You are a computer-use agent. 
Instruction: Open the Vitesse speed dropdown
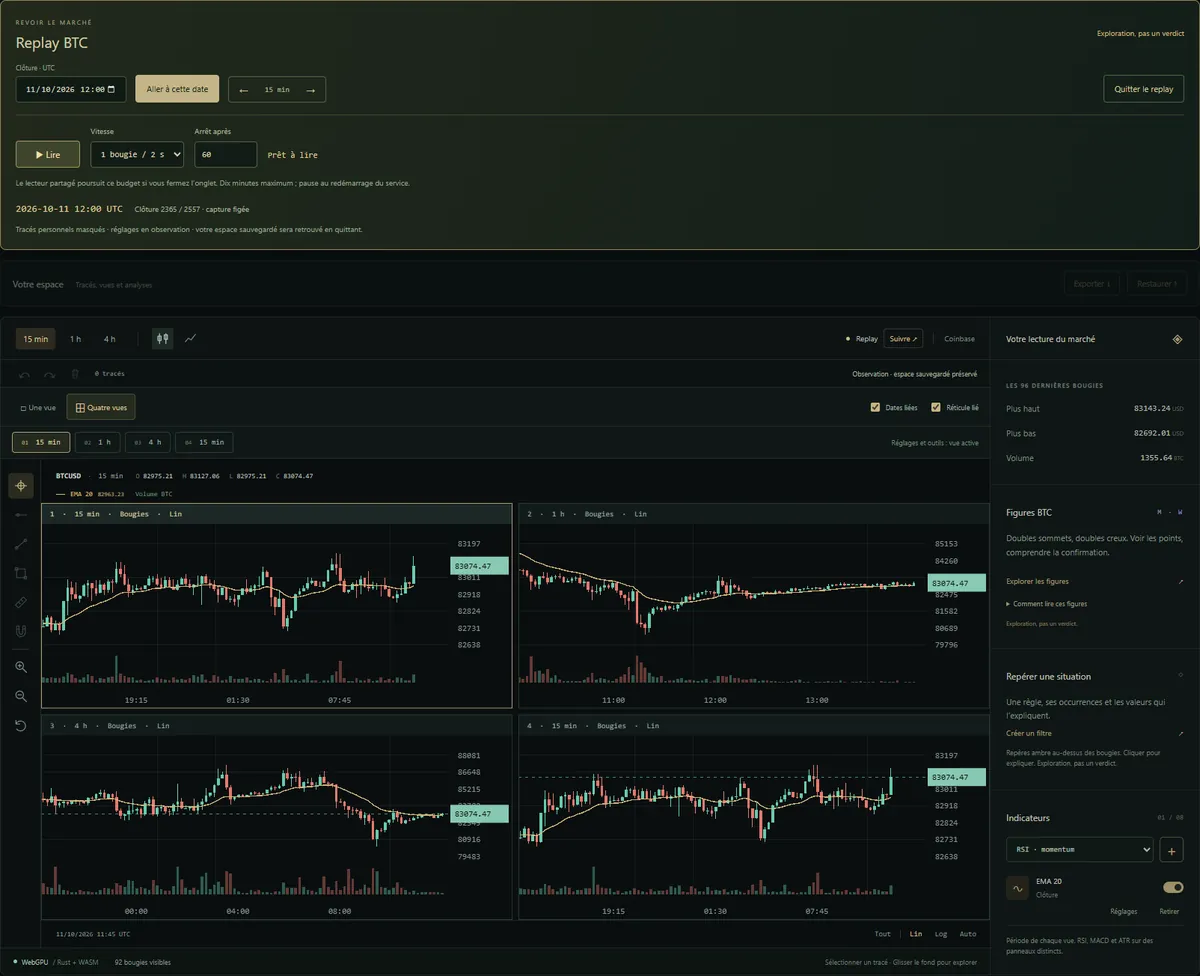tap(137, 154)
